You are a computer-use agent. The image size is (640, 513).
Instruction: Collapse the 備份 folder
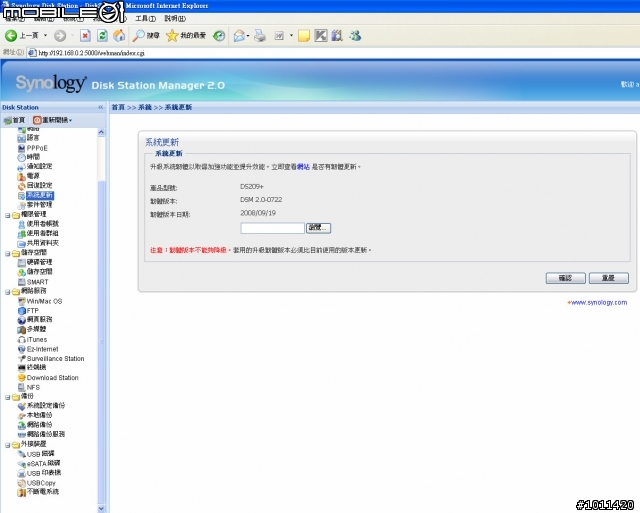coord(7,397)
